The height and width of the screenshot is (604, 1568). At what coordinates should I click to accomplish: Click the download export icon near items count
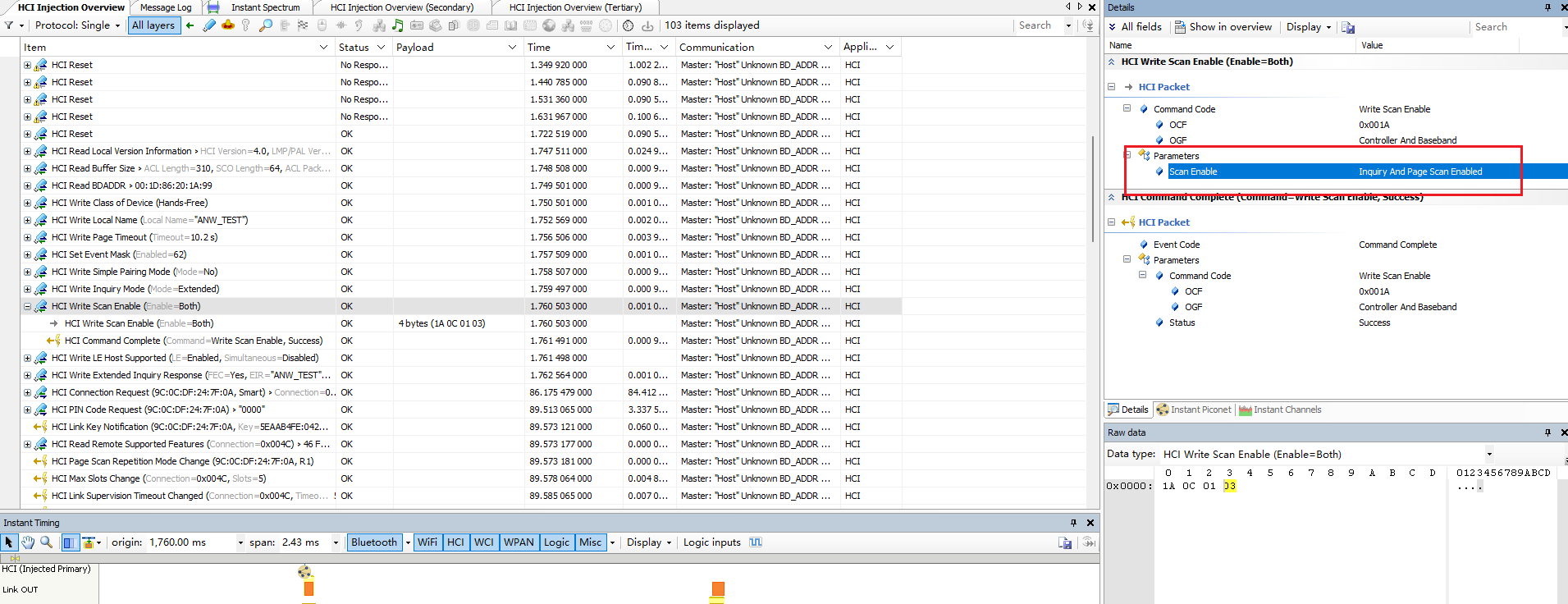[x=647, y=25]
